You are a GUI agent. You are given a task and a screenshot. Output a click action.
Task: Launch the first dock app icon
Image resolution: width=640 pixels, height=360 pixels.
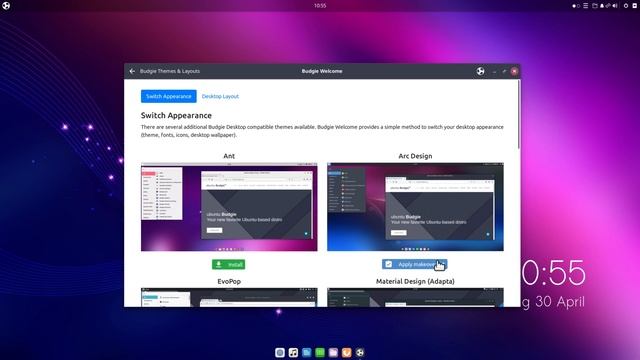280,352
